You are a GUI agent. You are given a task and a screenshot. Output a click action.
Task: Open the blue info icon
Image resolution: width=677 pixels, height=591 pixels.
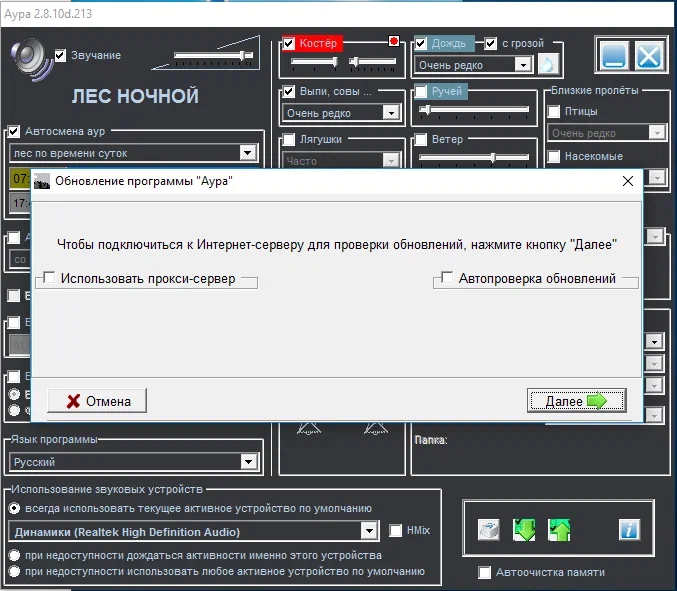[629, 530]
